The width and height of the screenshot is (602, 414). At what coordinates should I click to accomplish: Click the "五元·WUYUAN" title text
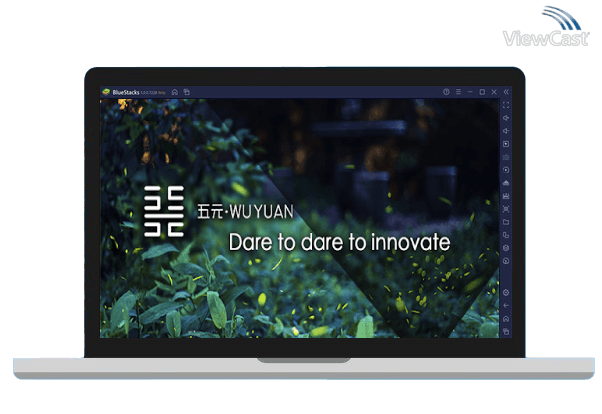click(245, 212)
